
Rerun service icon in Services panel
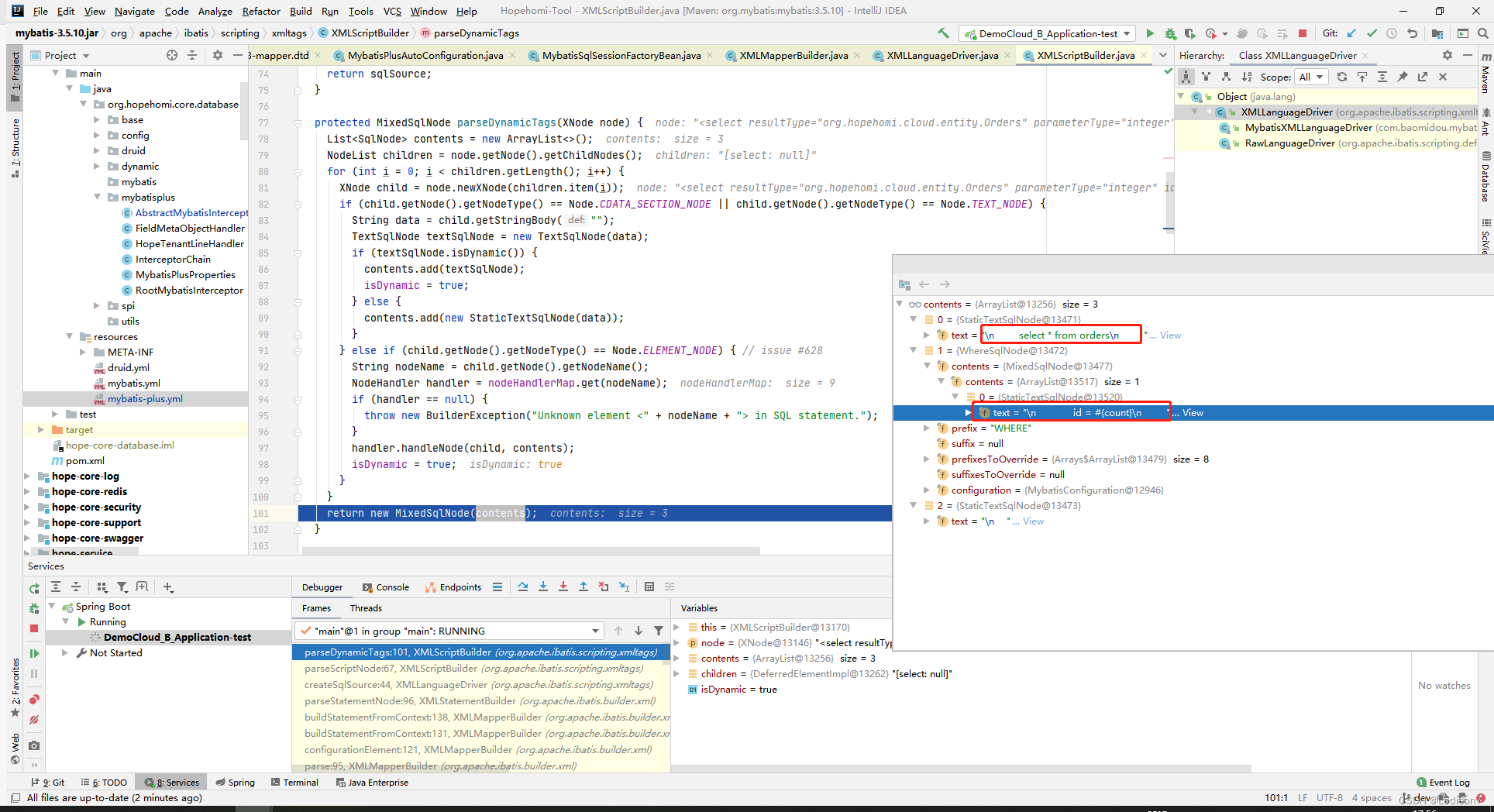[x=34, y=588]
